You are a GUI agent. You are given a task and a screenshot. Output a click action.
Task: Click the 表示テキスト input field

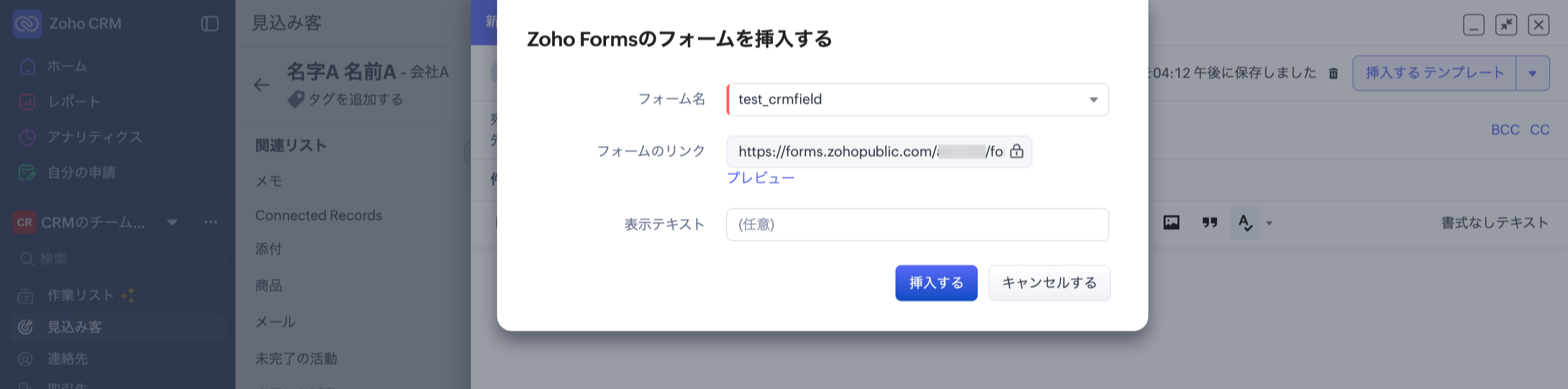(917, 224)
